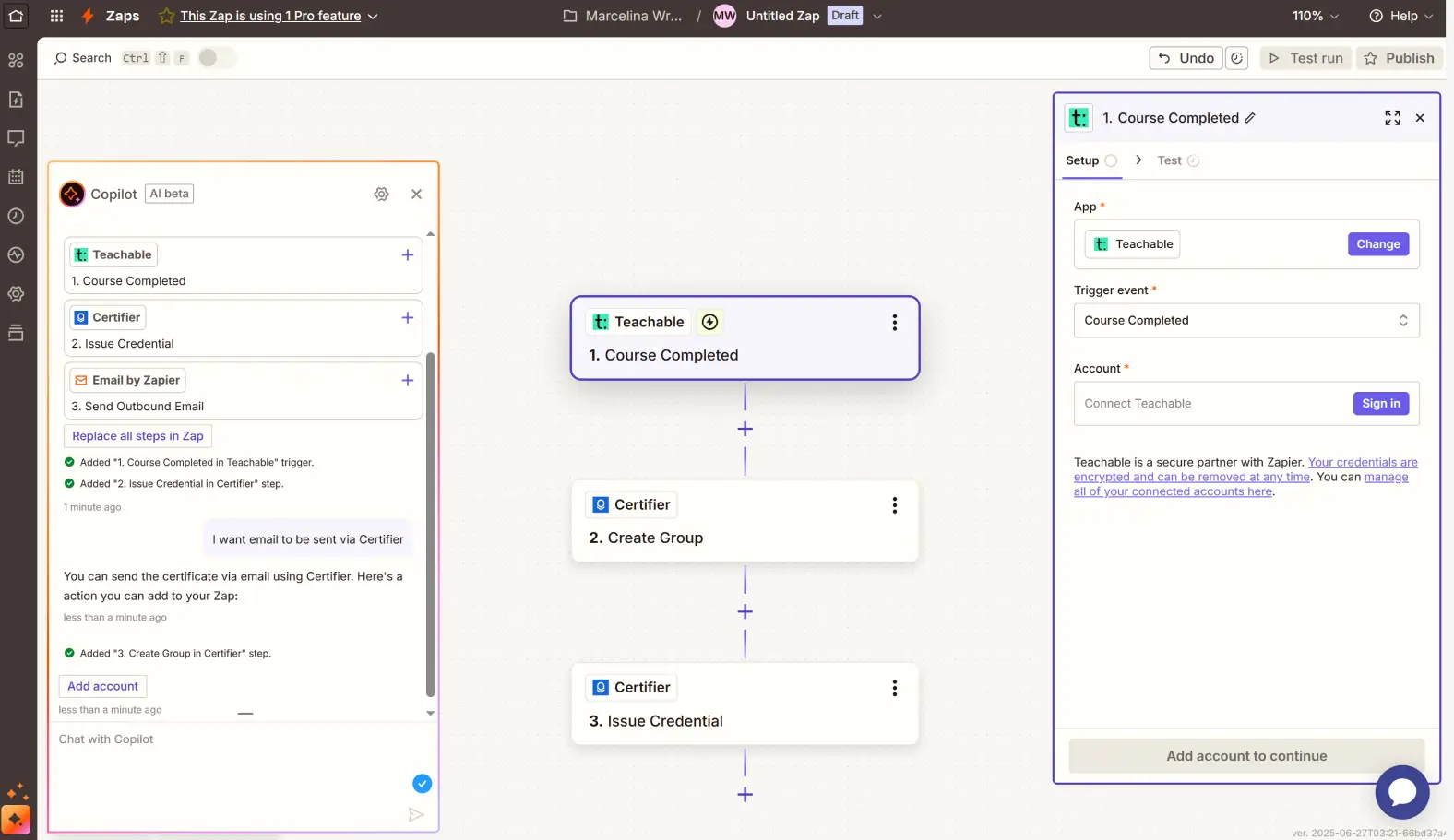Image resolution: width=1454 pixels, height=840 pixels.
Task: Go to Zapier home icon
Action: pos(16,16)
